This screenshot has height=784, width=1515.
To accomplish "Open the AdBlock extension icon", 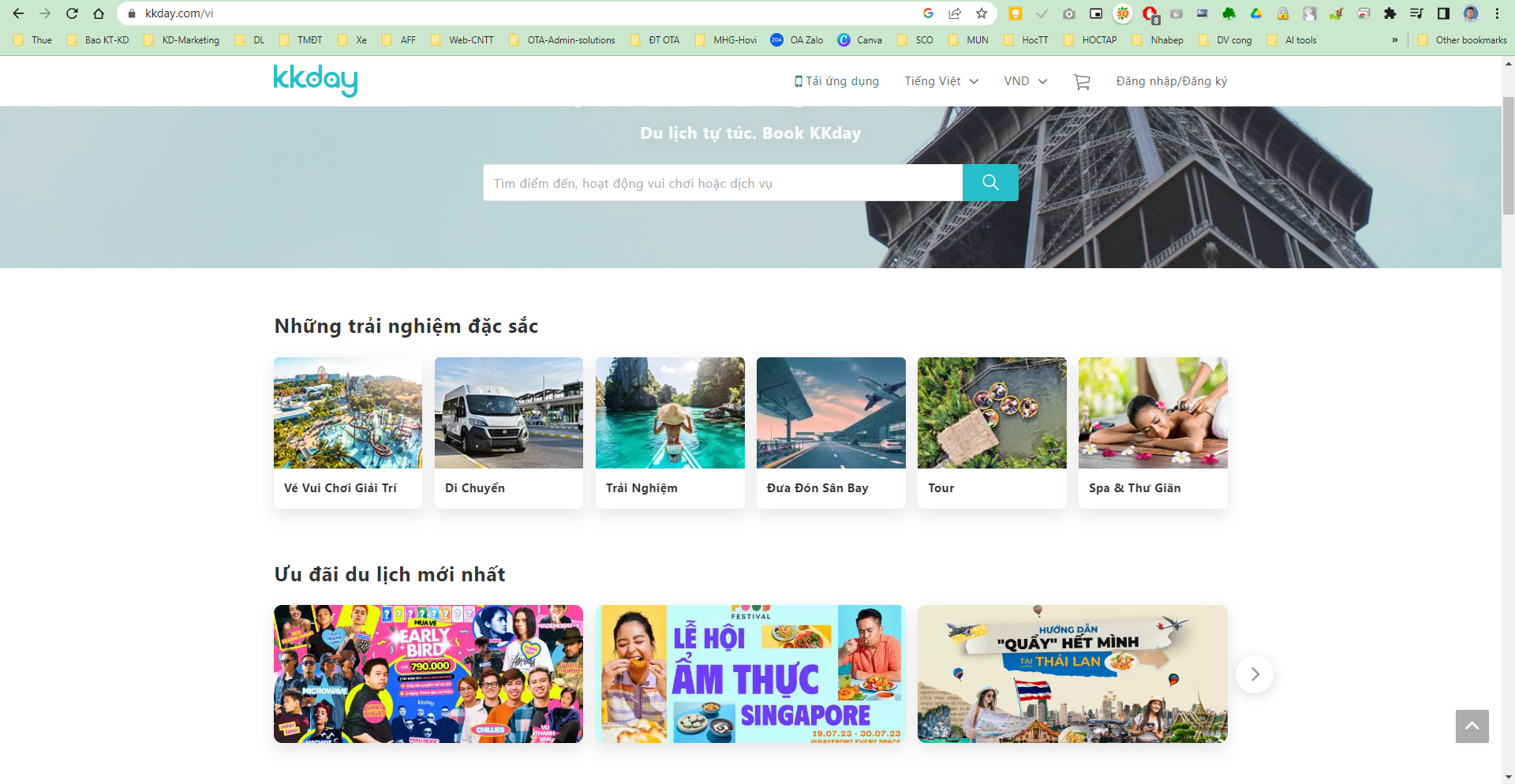I will tap(1150, 13).
